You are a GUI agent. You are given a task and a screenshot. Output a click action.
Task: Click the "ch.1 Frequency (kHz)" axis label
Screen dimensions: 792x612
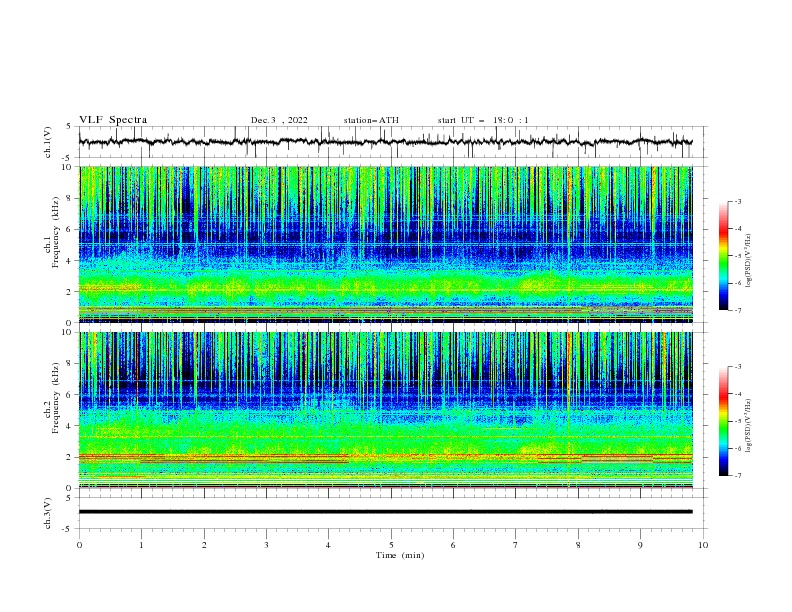[52, 232]
